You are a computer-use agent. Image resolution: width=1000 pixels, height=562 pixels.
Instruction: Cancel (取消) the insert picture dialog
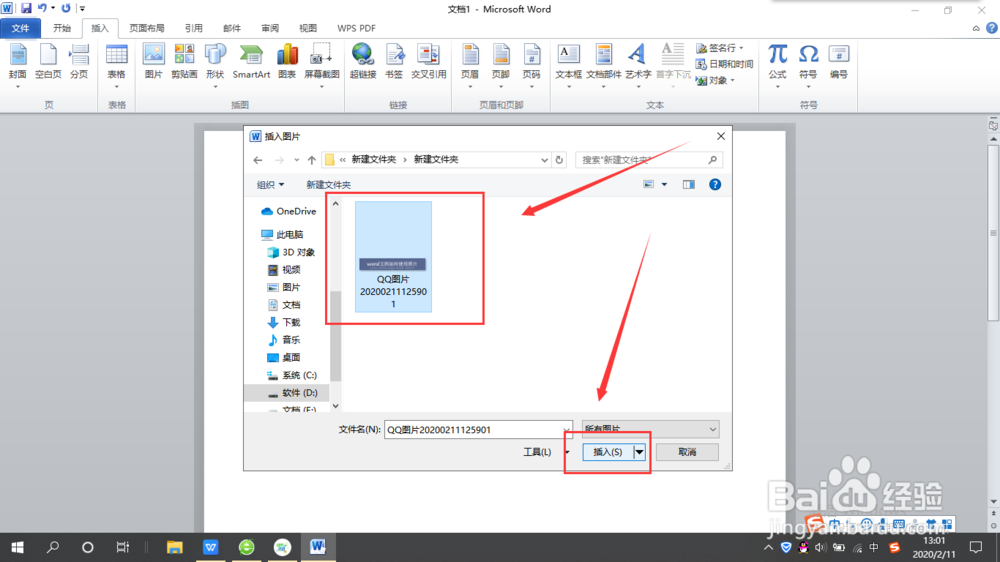(687, 452)
